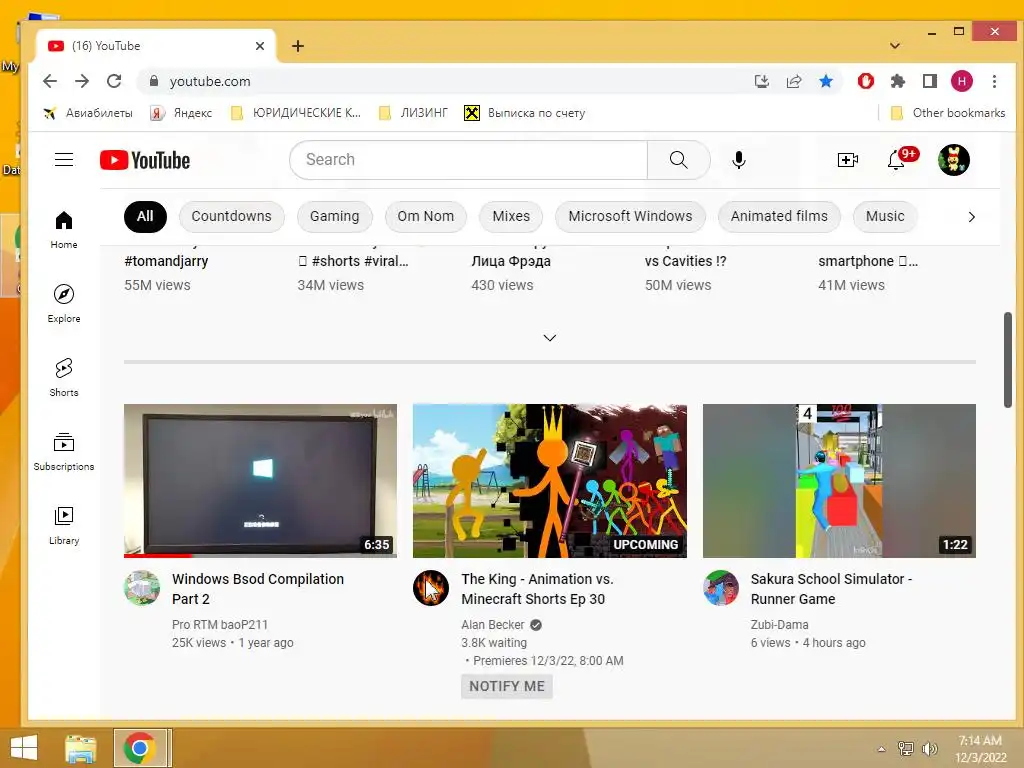Screen dimensions: 1024x768
Task: Open Sakura School Simulator video title
Action: pos(831,589)
